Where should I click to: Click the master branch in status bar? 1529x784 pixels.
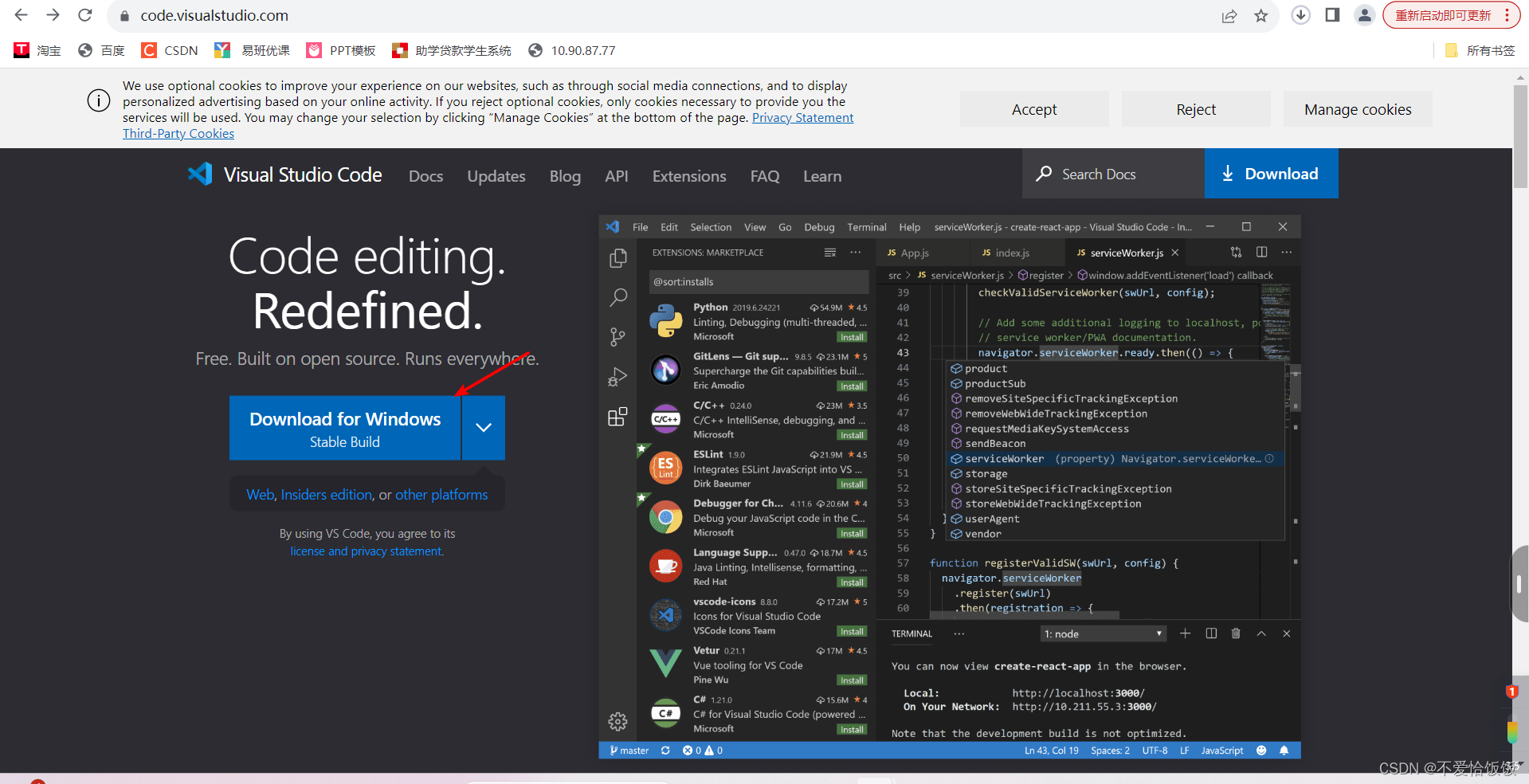(x=629, y=751)
